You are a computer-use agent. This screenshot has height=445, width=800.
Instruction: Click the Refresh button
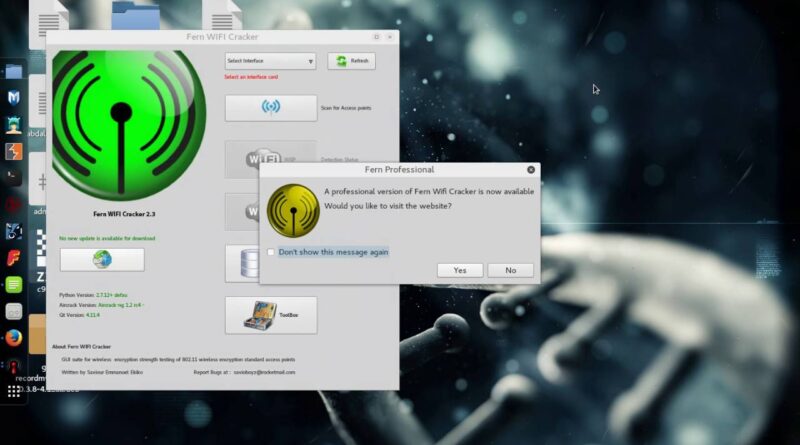[x=352, y=61]
